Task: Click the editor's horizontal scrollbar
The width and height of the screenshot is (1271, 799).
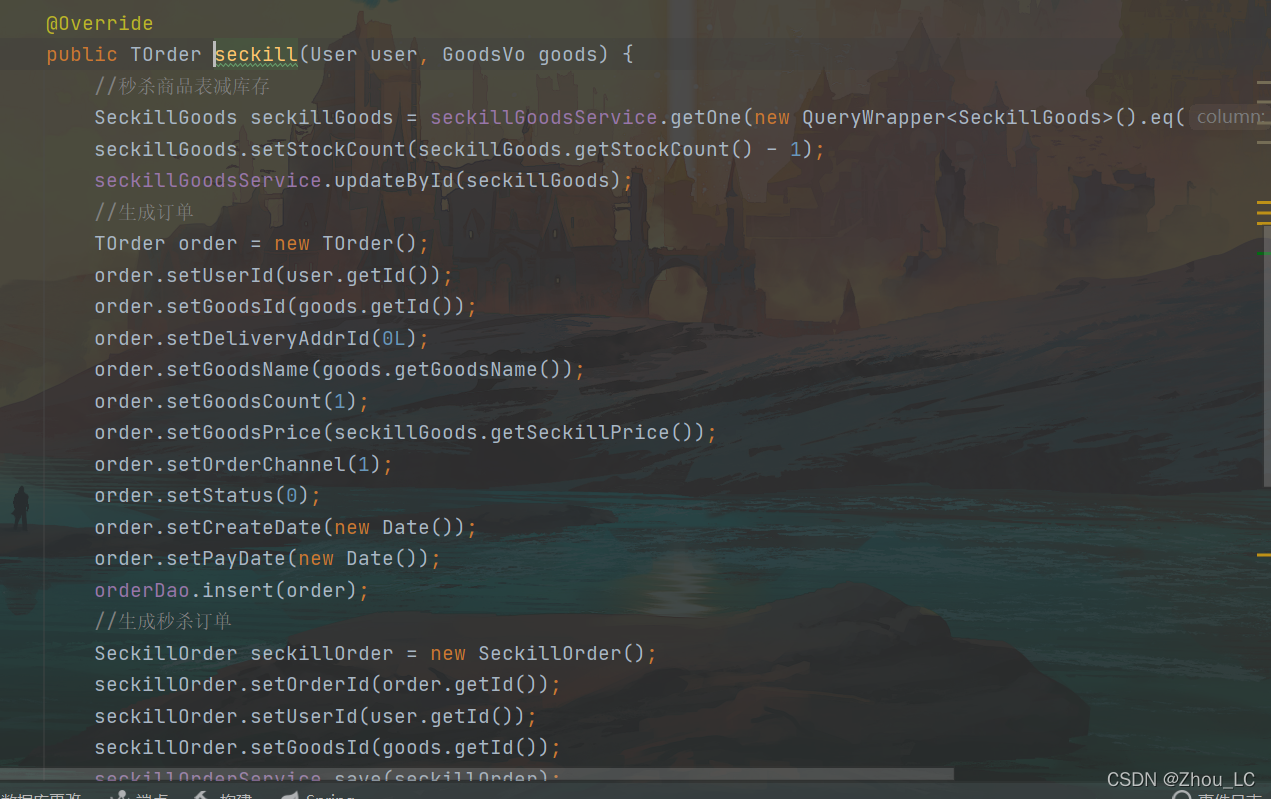Action: tap(477, 774)
